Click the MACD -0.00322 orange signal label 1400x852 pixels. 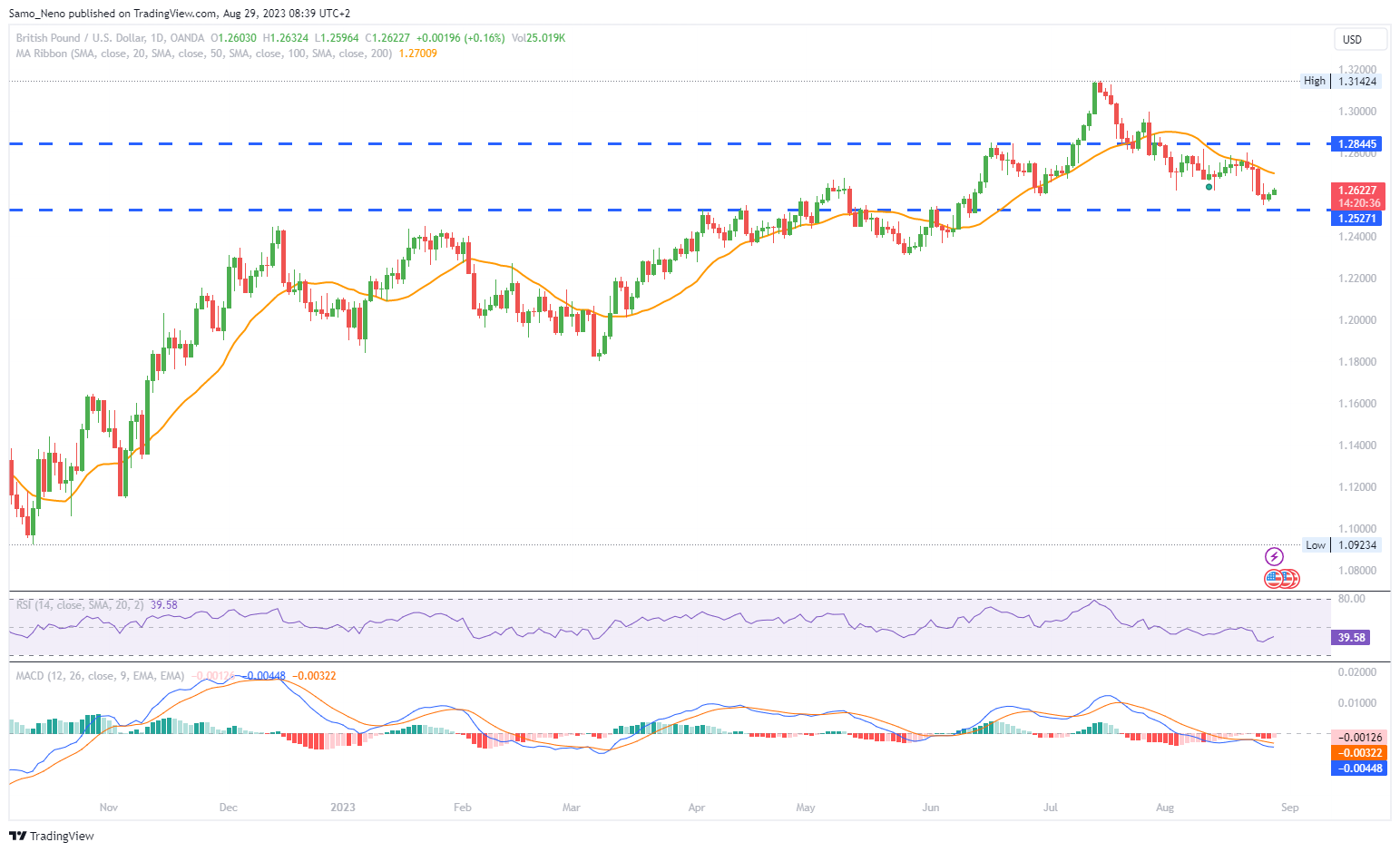click(1358, 752)
